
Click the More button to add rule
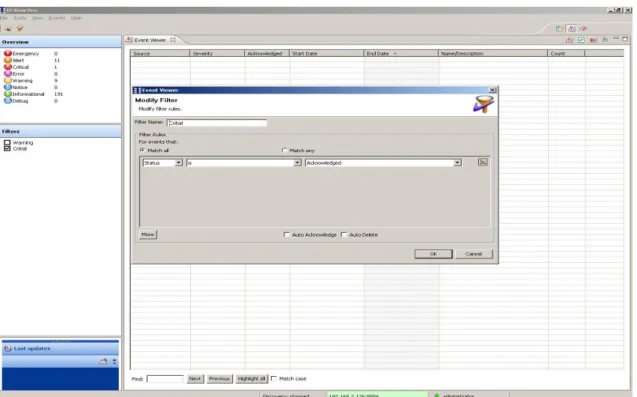[x=148, y=234]
